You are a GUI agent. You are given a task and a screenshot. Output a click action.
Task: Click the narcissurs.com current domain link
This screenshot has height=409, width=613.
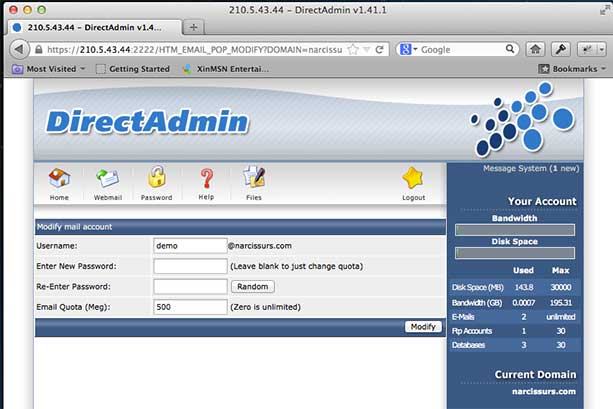point(544,391)
